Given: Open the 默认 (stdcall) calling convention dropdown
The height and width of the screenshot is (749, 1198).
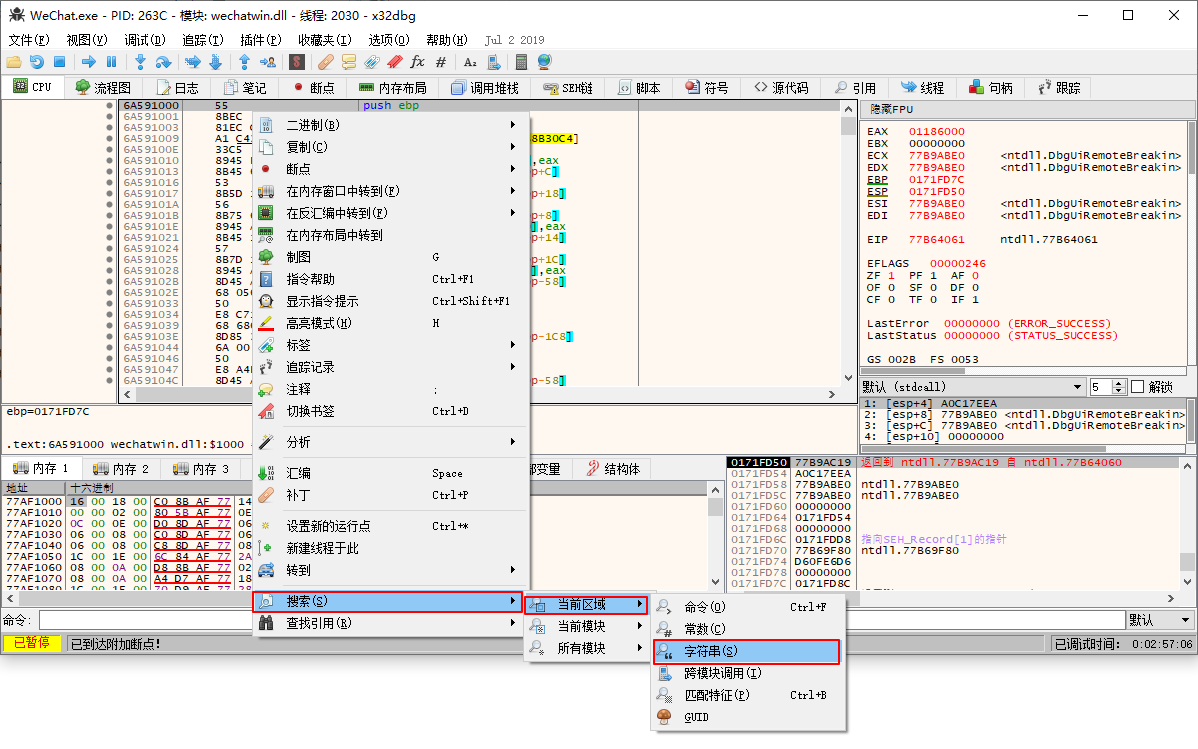Looking at the screenshot, I should (x=972, y=387).
